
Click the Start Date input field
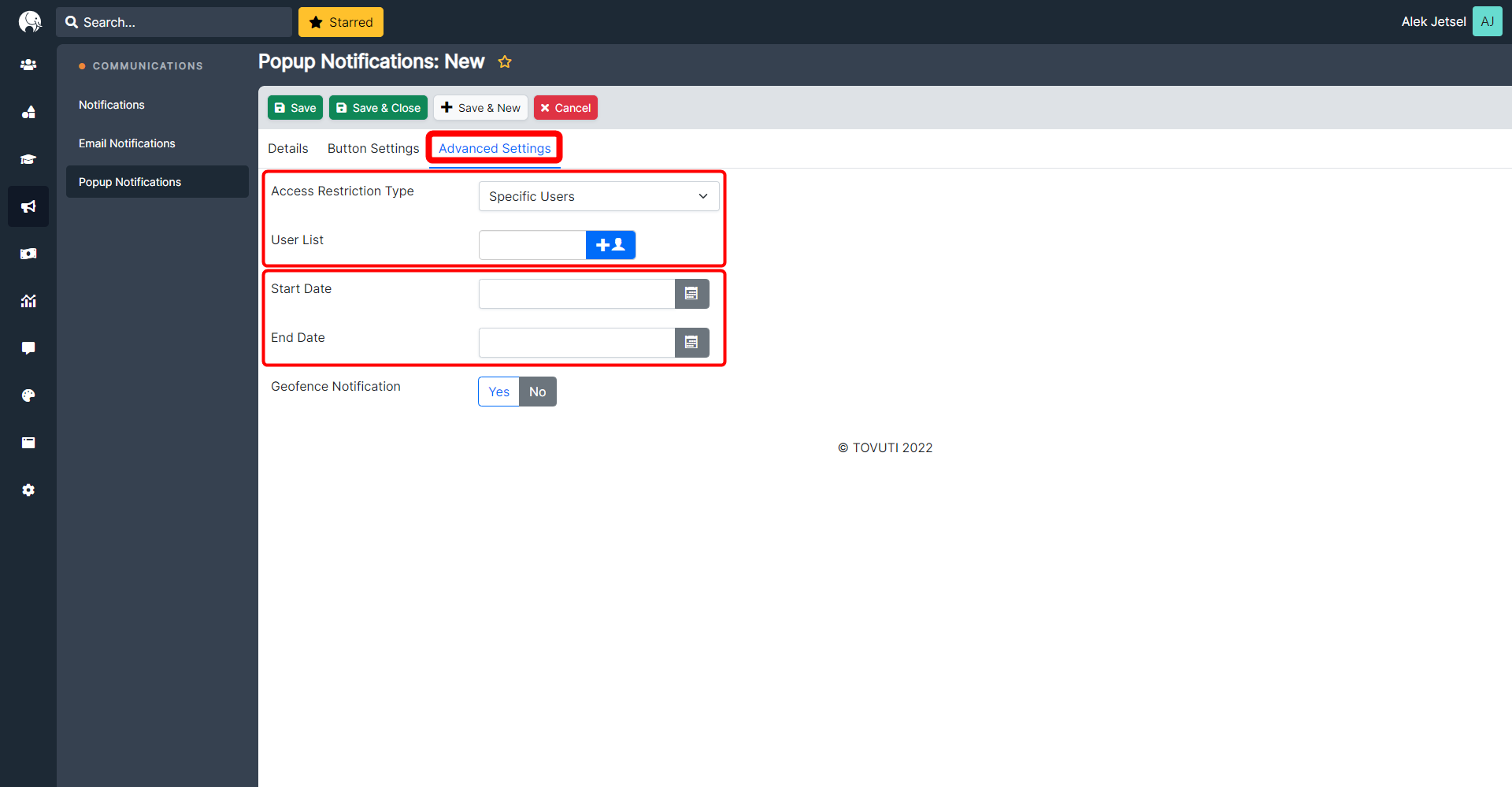pos(576,294)
